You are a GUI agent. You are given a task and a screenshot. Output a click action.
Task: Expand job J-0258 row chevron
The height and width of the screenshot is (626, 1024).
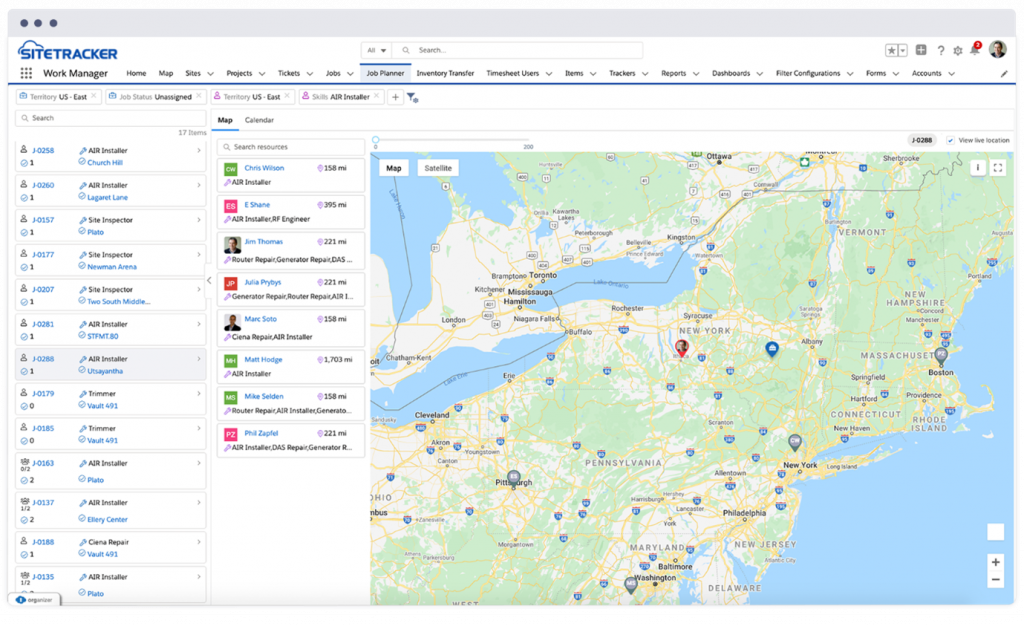coord(199,150)
